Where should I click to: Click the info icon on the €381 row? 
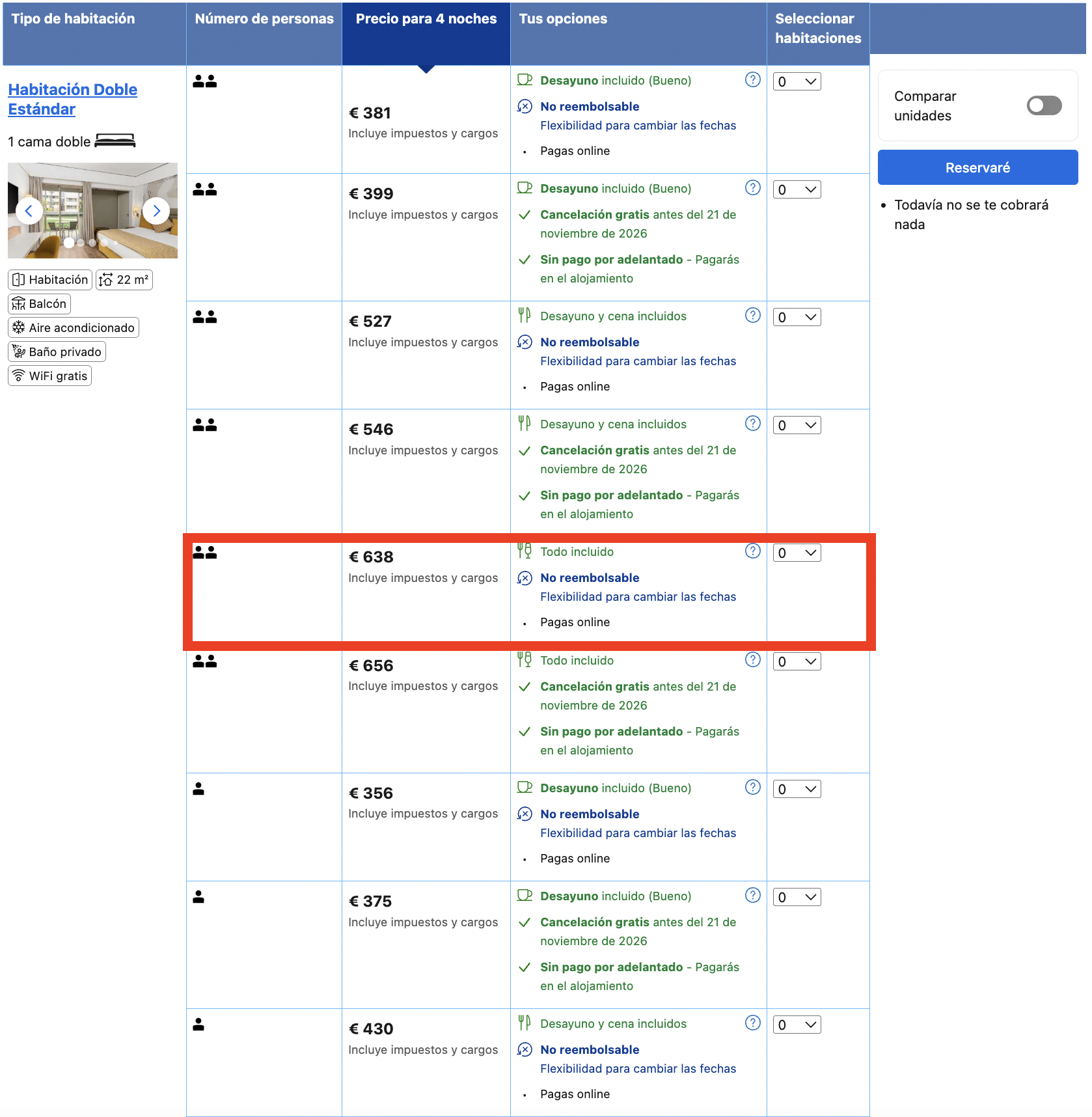pos(752,80)
